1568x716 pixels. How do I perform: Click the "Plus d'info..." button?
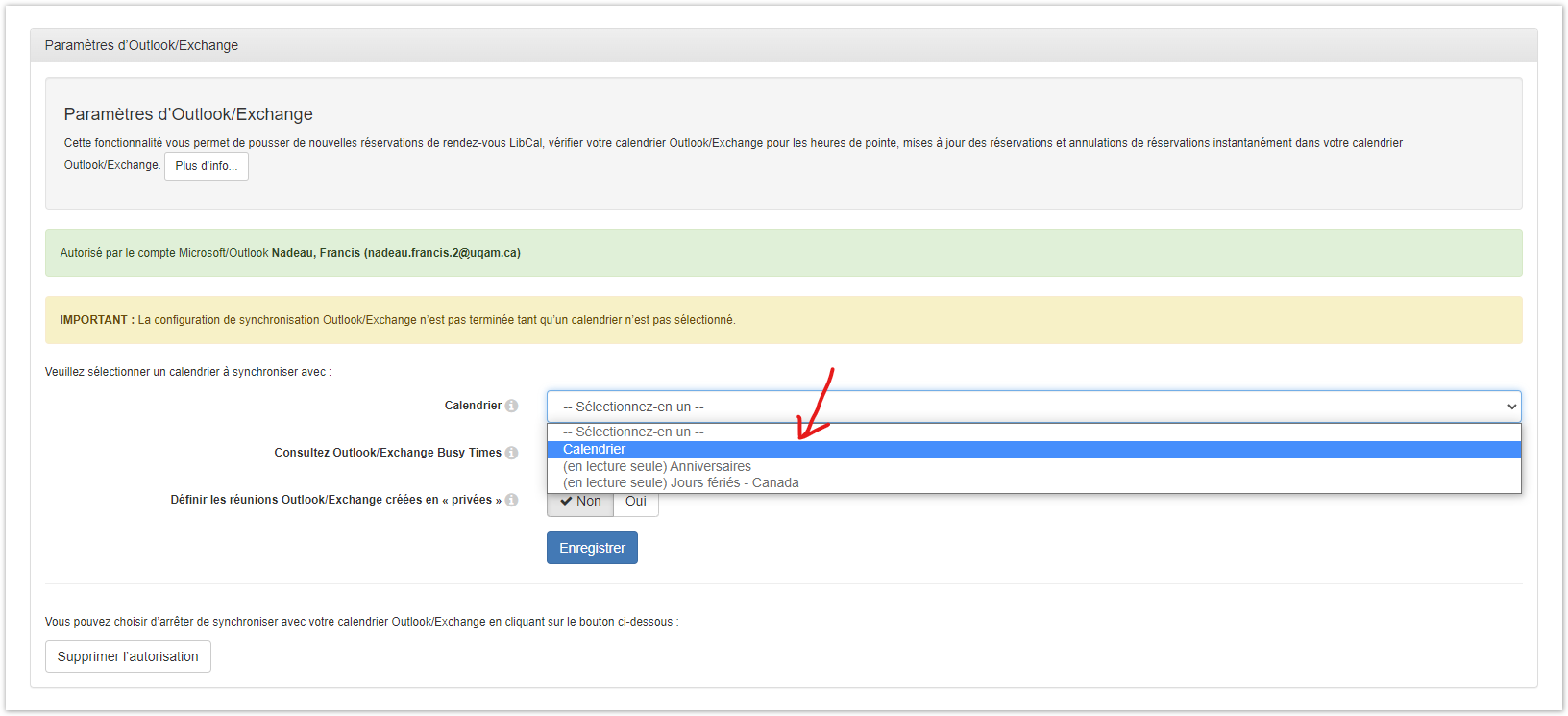click(207, 166)
